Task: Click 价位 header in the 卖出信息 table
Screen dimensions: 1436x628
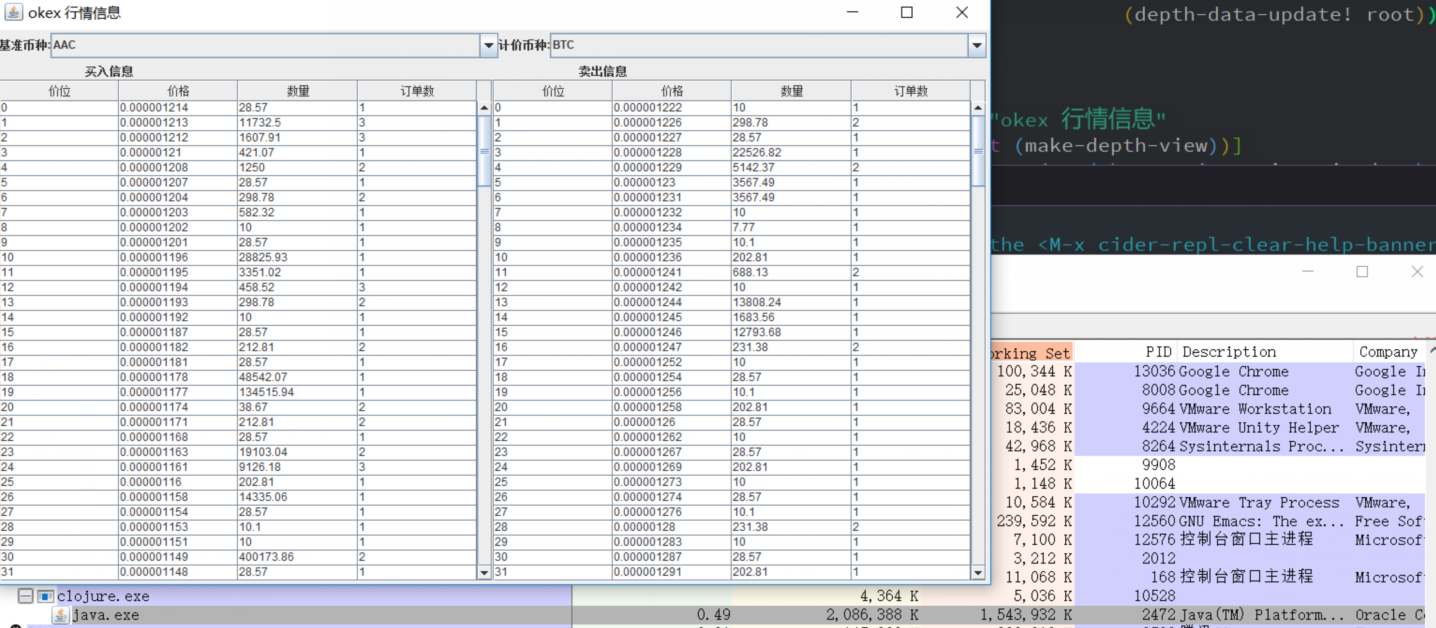Action: coord(553,91)
